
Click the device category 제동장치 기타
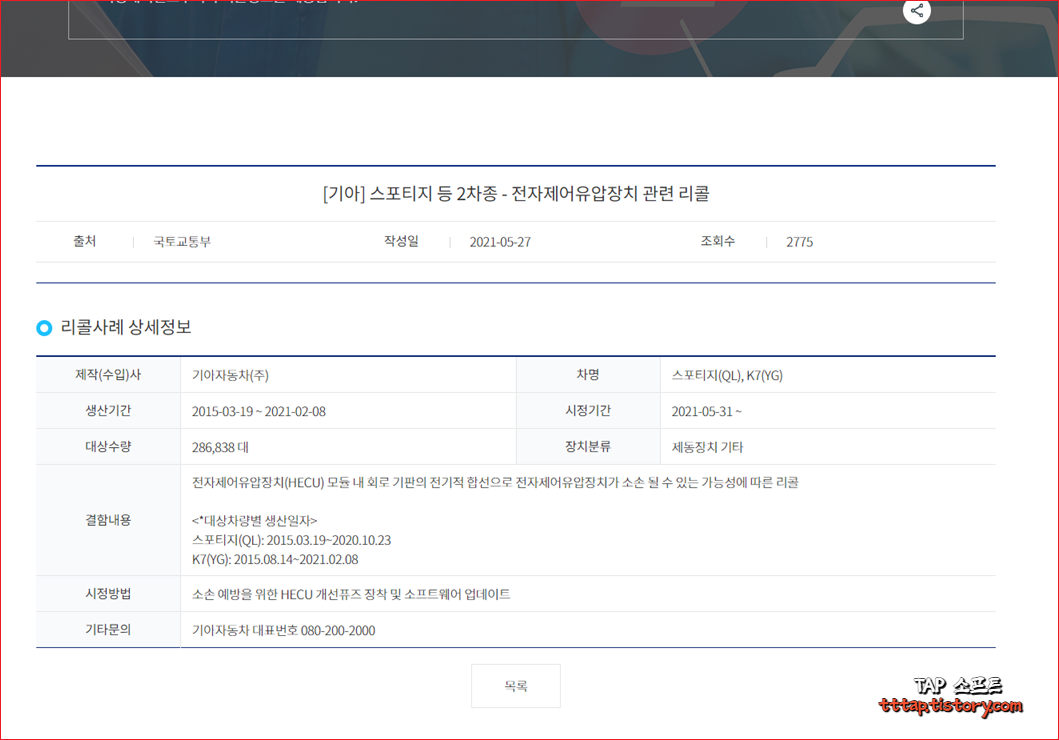(707, 448)
